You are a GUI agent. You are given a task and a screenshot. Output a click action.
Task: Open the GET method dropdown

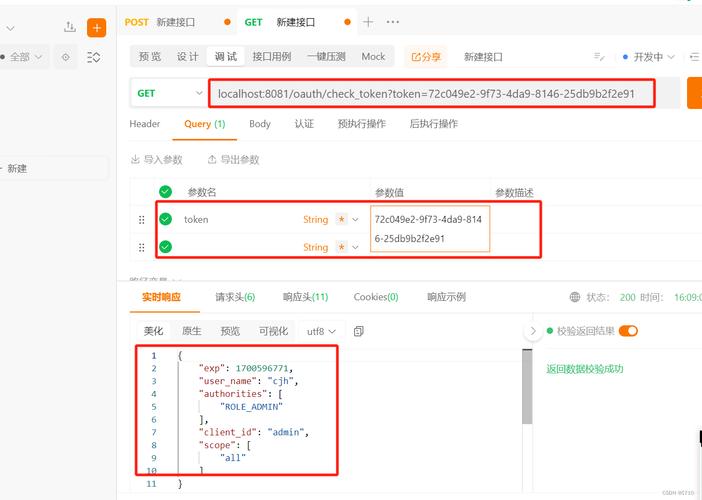(169, 93)
